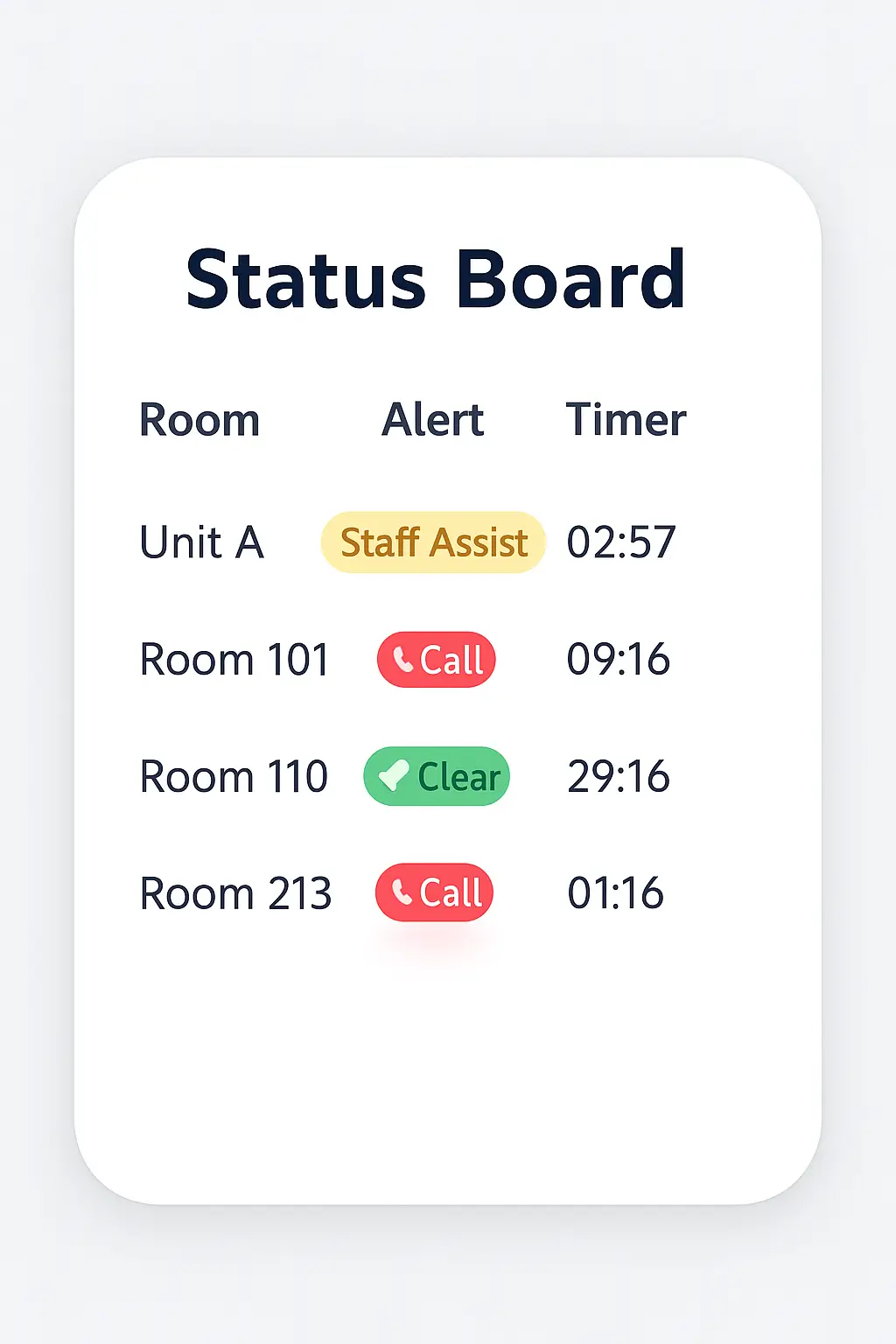Image resolution: width=896 pixels, height=1344 pixels.
Task: Select the Room 101 row label
Action: pos(234,660)
